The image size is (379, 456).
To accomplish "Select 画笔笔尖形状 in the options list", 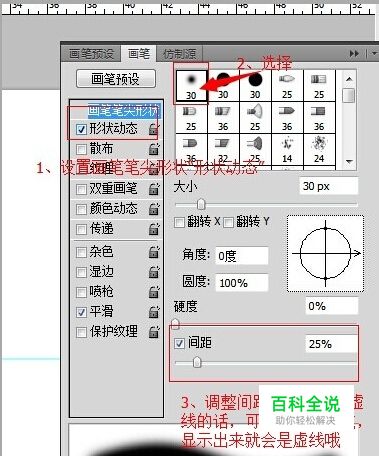I will [124, 110].
